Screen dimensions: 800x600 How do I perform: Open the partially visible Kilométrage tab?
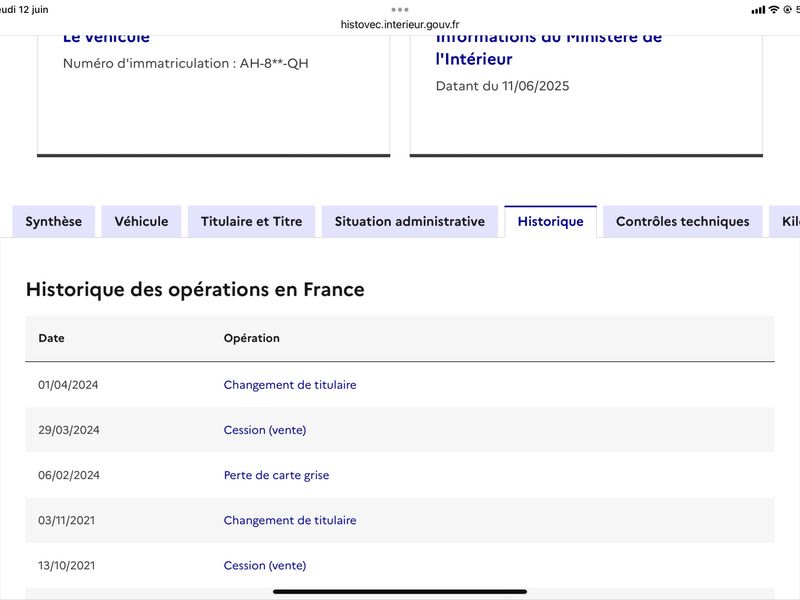click(785, 221)
